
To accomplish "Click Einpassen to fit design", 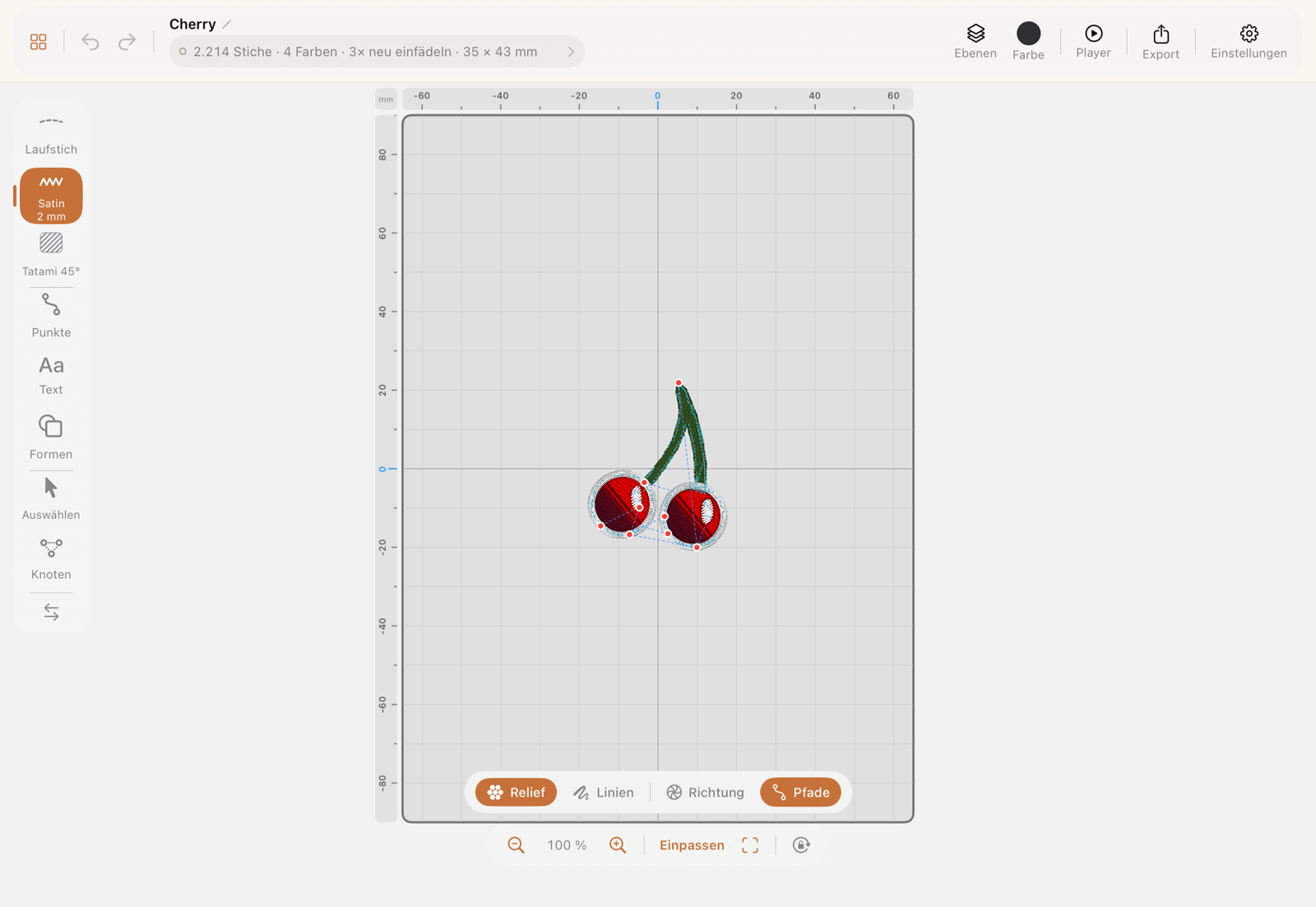I will 692,845.
